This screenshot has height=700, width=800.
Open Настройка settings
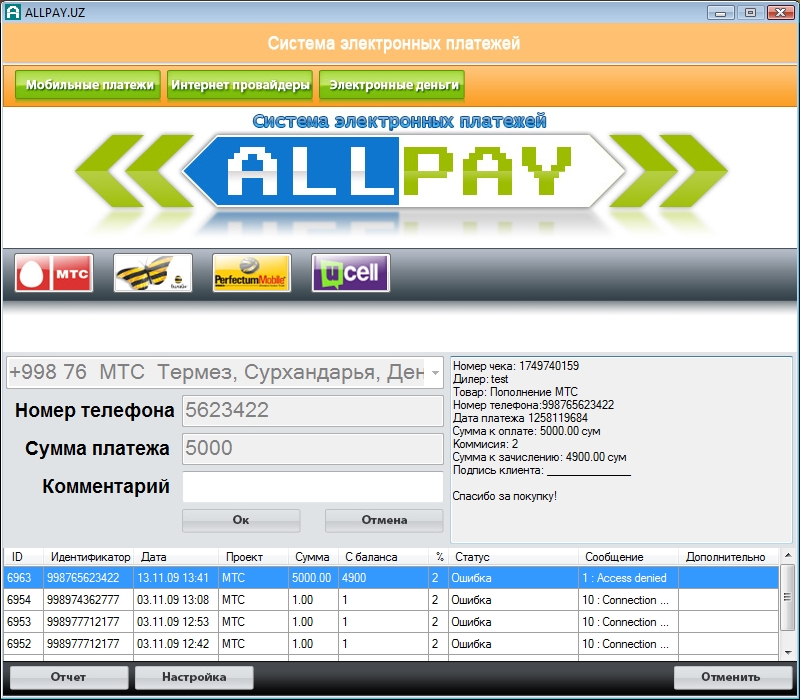194,677
